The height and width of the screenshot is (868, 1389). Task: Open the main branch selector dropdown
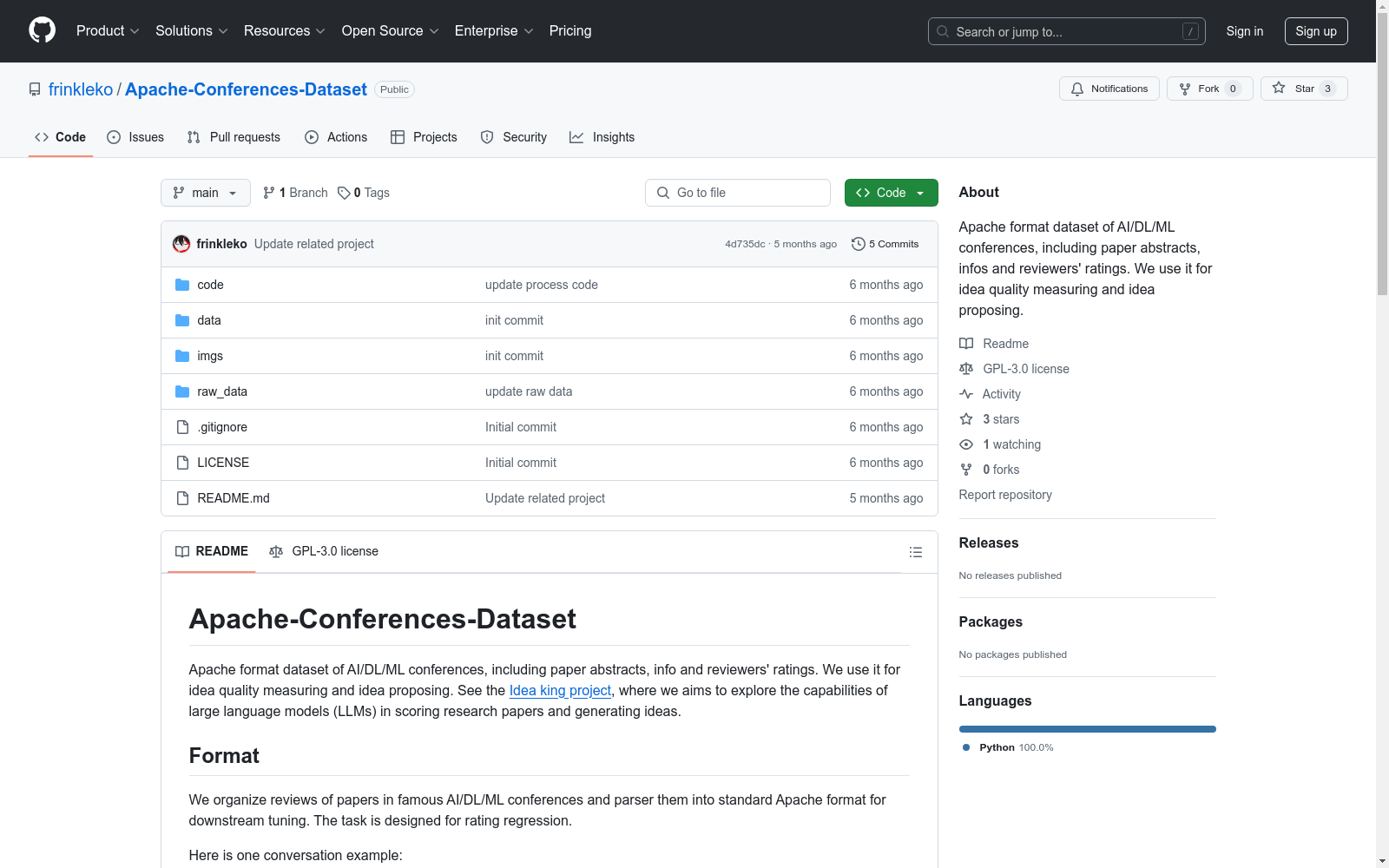tap(206, 193)
